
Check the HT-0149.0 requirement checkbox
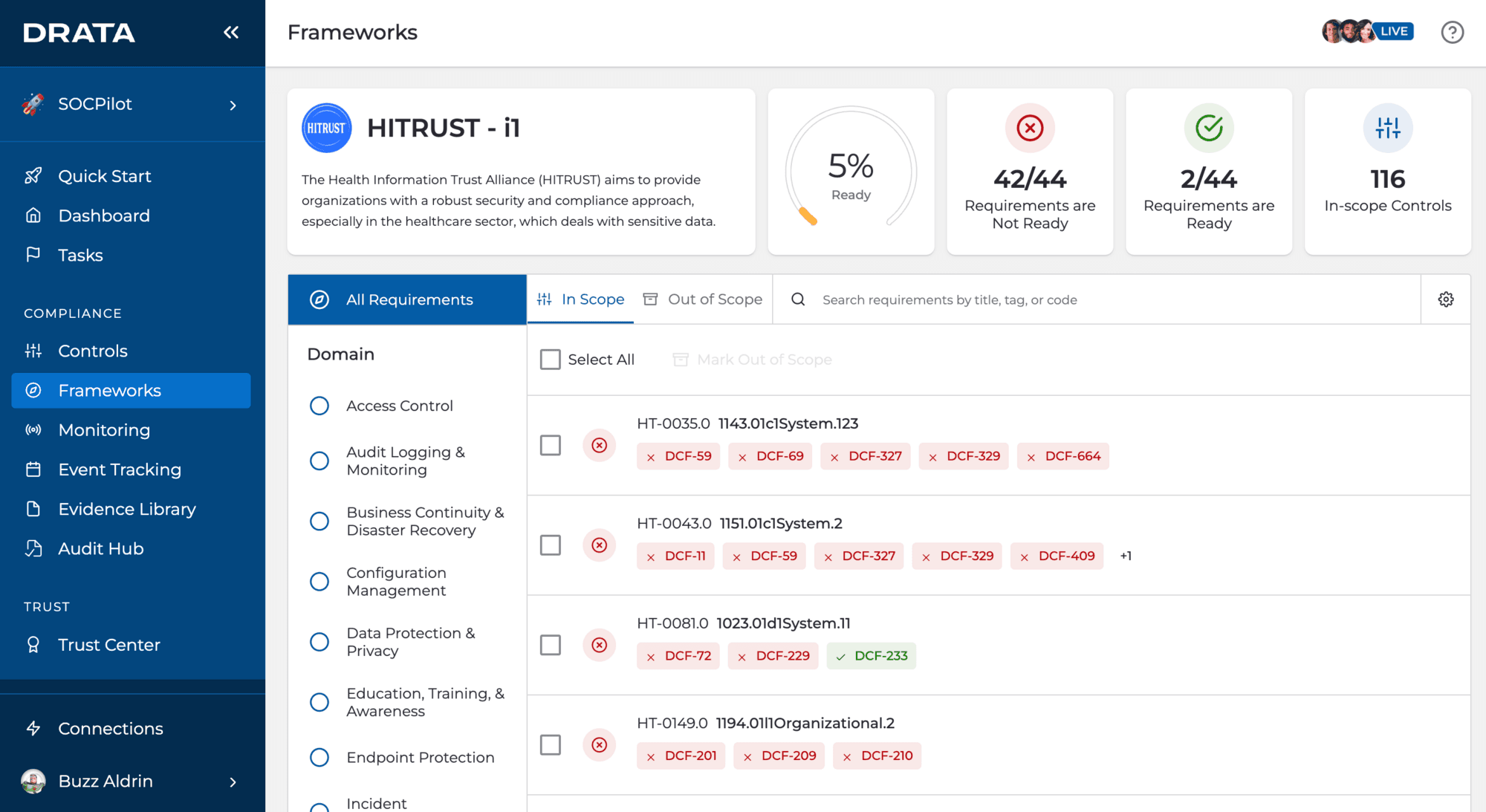click(x=551, y=744)
